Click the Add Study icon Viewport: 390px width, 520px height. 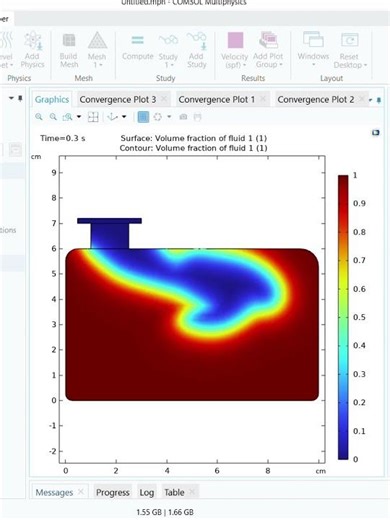click(x=196, y=50)
